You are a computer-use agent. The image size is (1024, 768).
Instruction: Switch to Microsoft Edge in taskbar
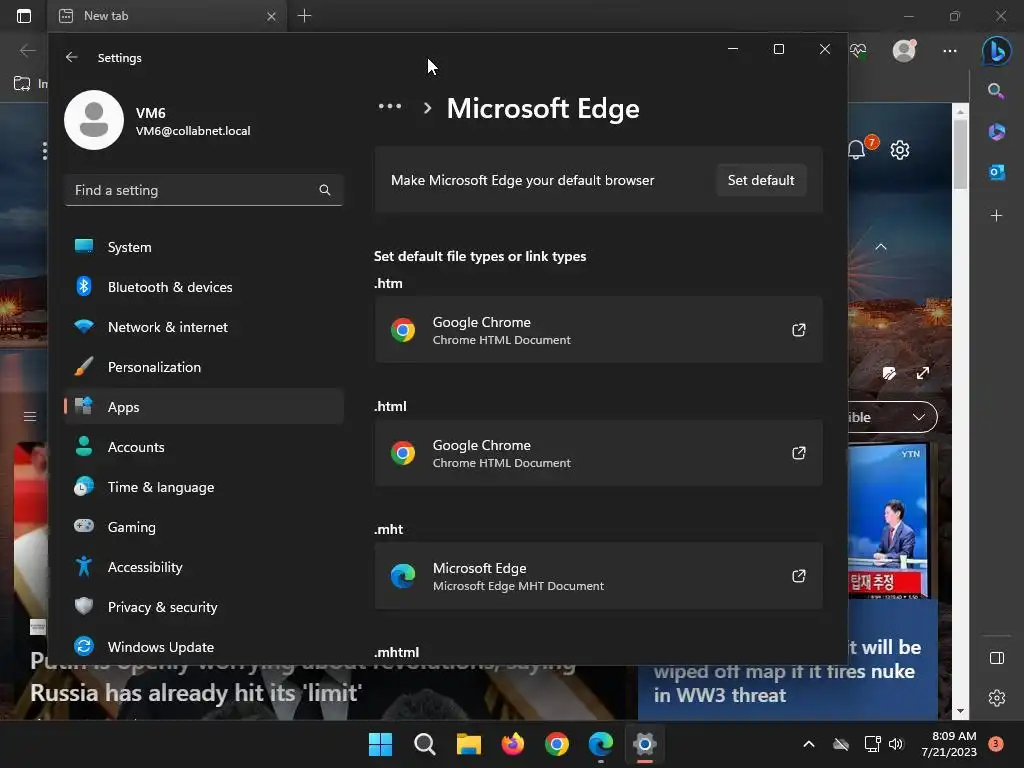[601, 744]
